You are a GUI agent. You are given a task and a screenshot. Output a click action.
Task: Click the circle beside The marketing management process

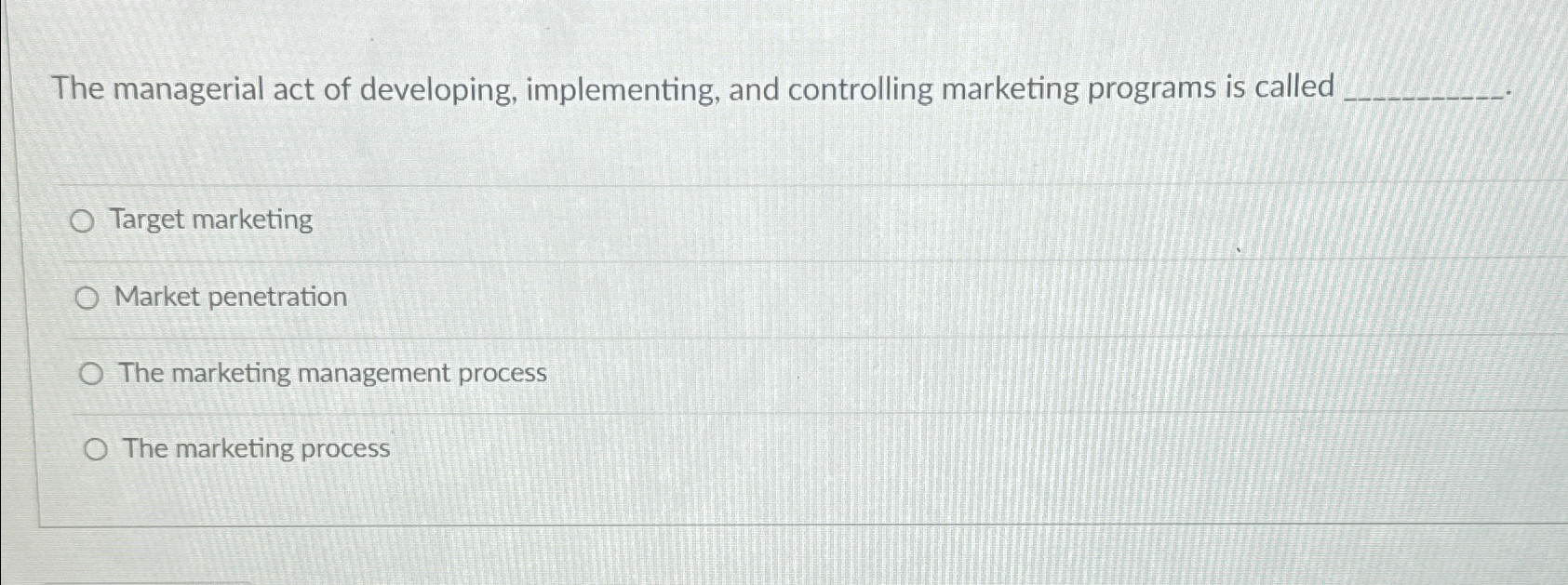click(x=91, y=373)
